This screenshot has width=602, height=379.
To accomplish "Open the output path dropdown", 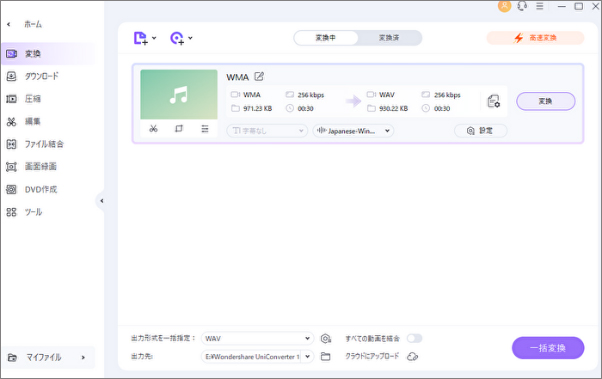I will (308, 357).
